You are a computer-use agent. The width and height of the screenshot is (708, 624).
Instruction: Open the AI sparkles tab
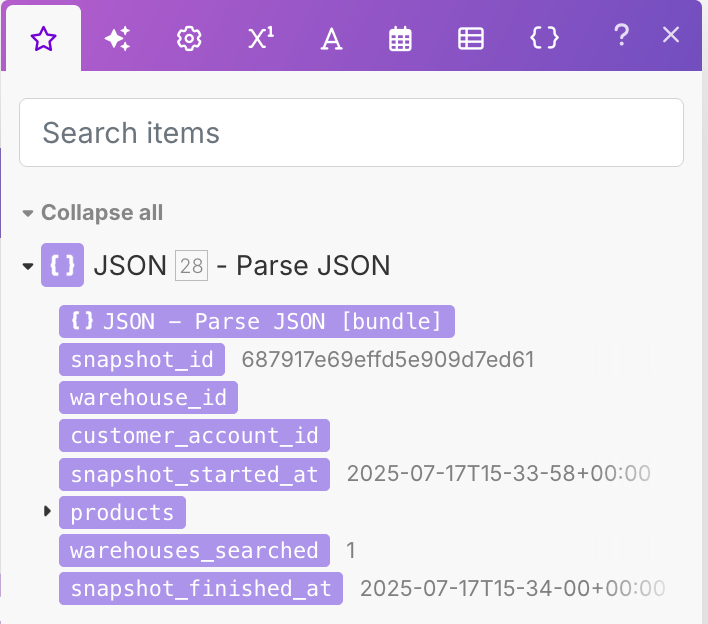point(118,39)
